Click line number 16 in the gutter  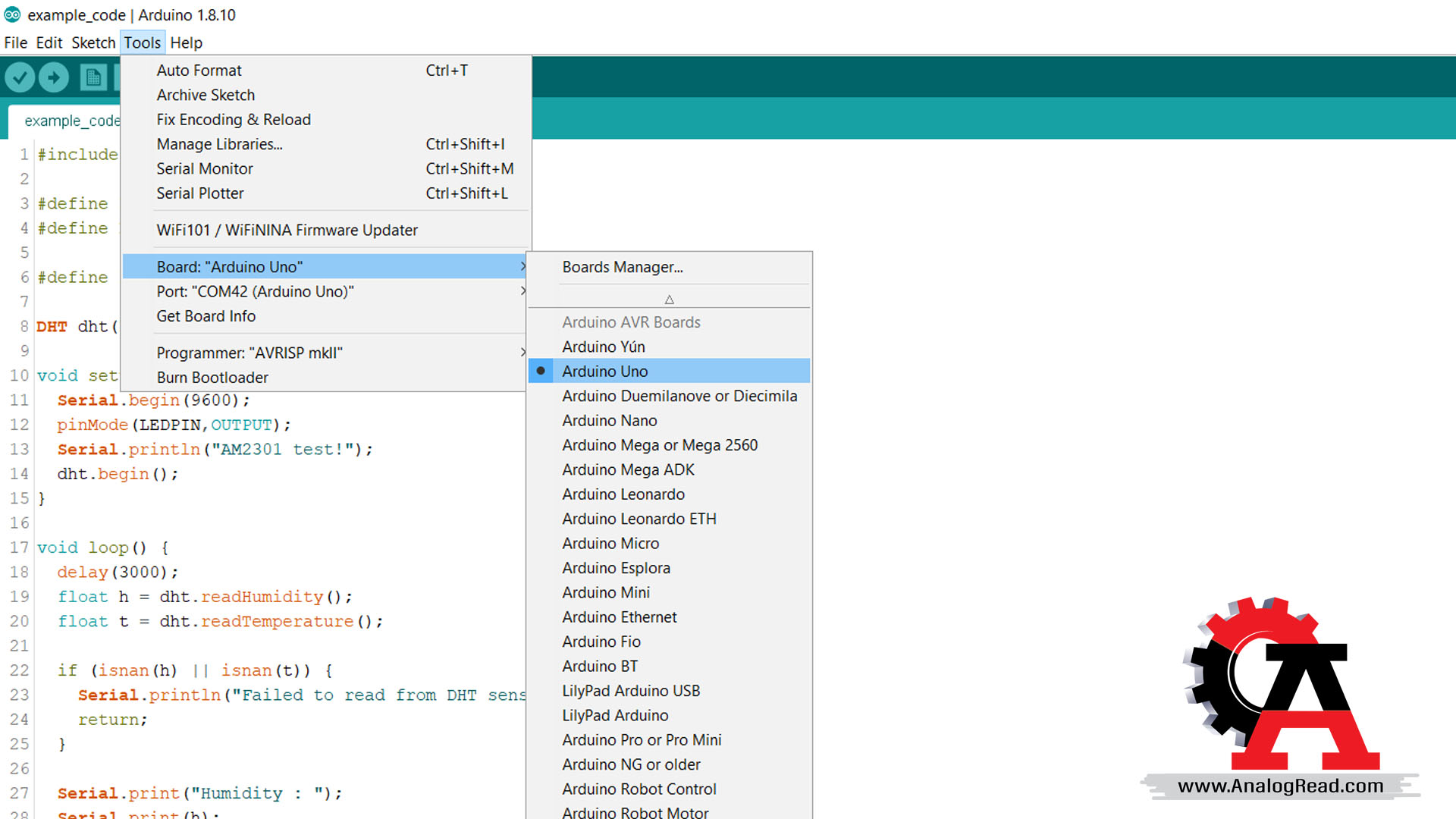coord(19,523)
